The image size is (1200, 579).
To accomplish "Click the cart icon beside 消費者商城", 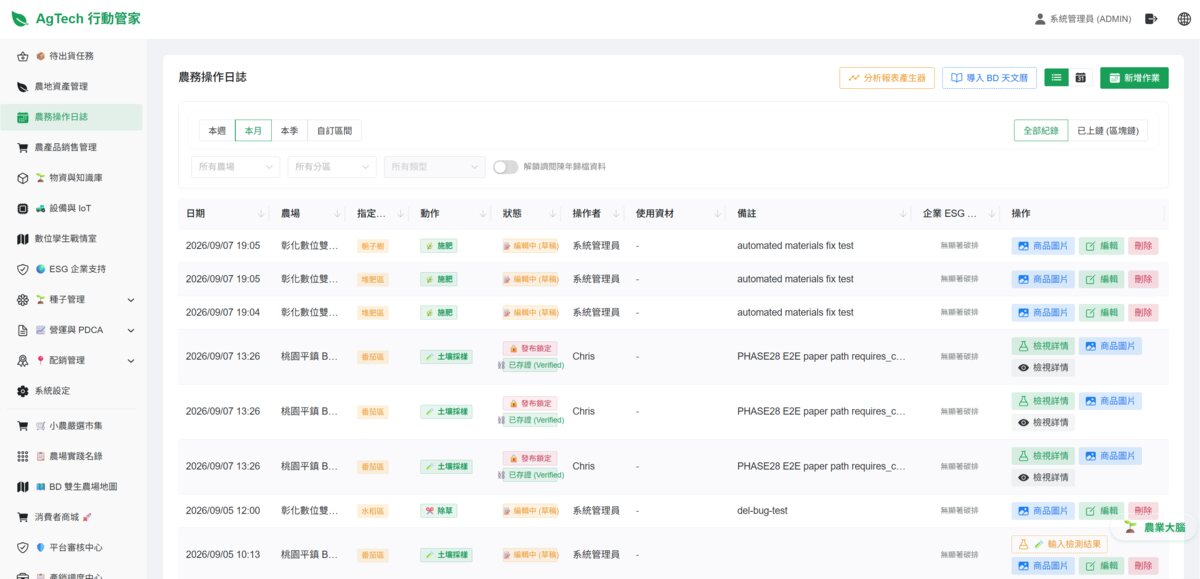I will (x=23, y=517).
